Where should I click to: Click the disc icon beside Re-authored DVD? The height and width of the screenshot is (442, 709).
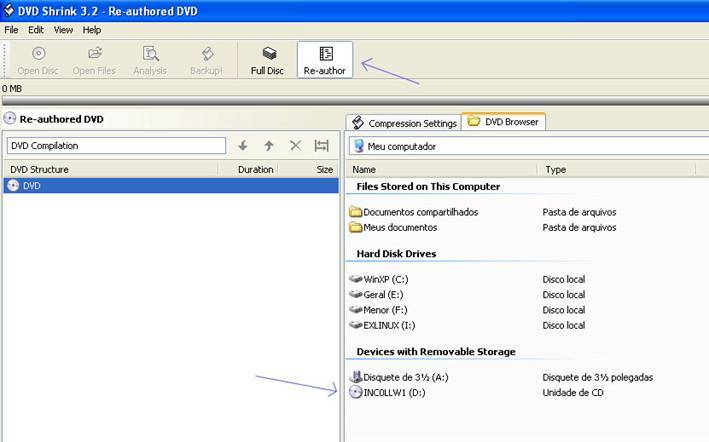[9, 119]
